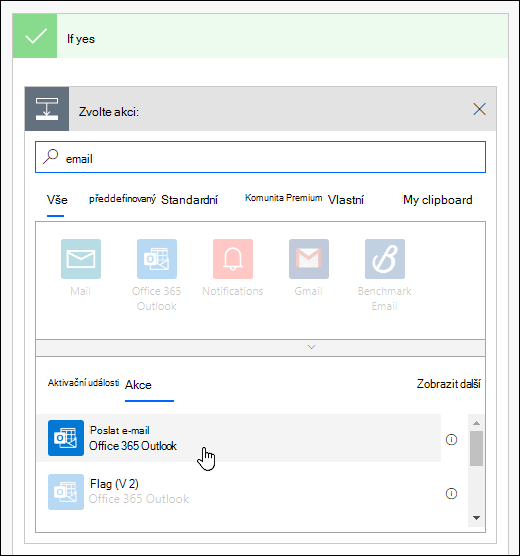Click the Zvolte akci step icon
The width and height of the screenshot is (520, 556).
coord(47,109)
